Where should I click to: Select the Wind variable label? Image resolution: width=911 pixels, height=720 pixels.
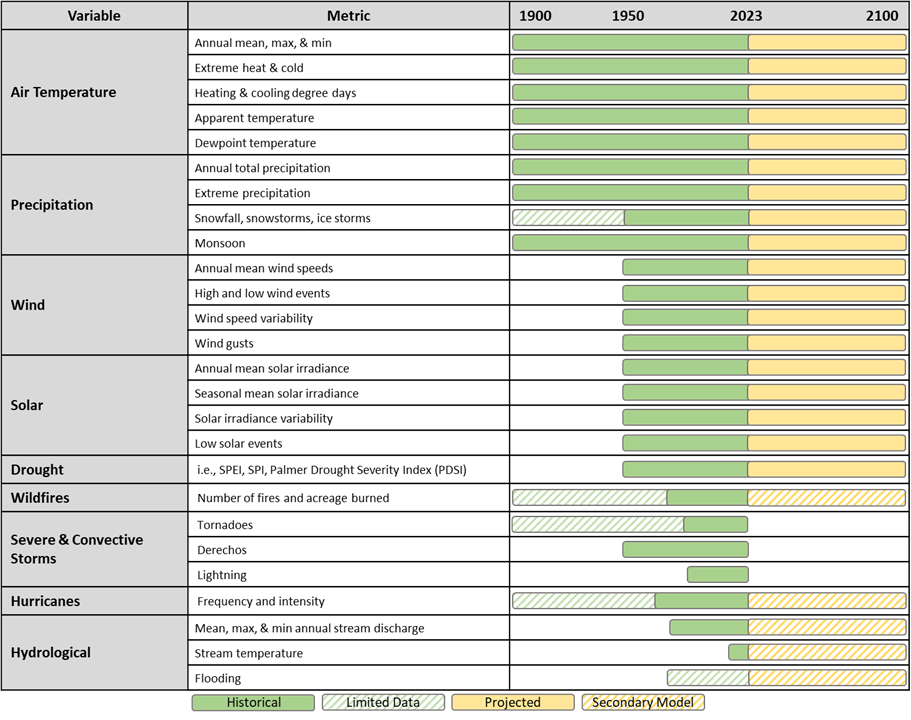[x=28, y=305]
